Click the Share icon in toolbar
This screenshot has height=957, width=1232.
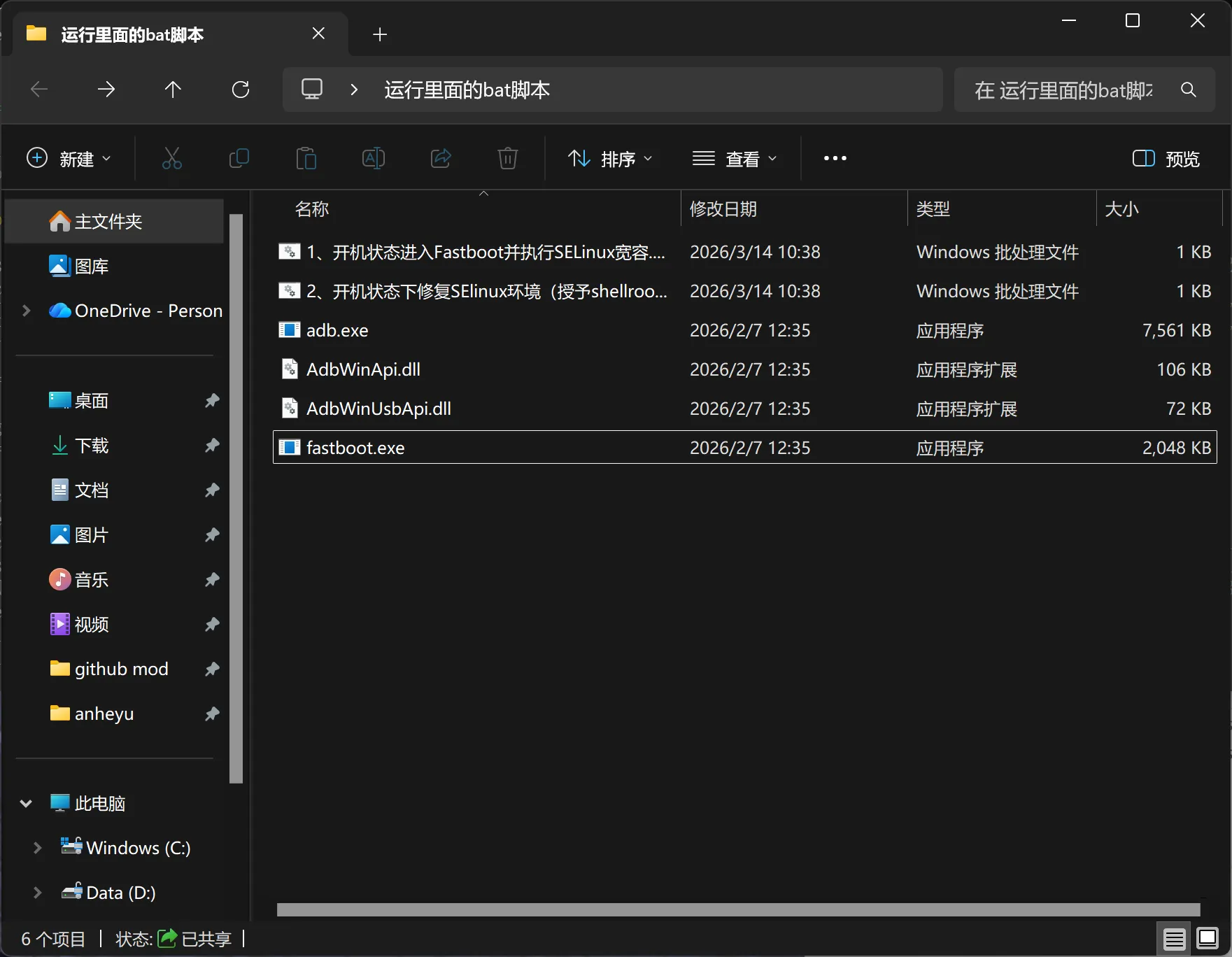pyautogui.click(x=440, y=159)
